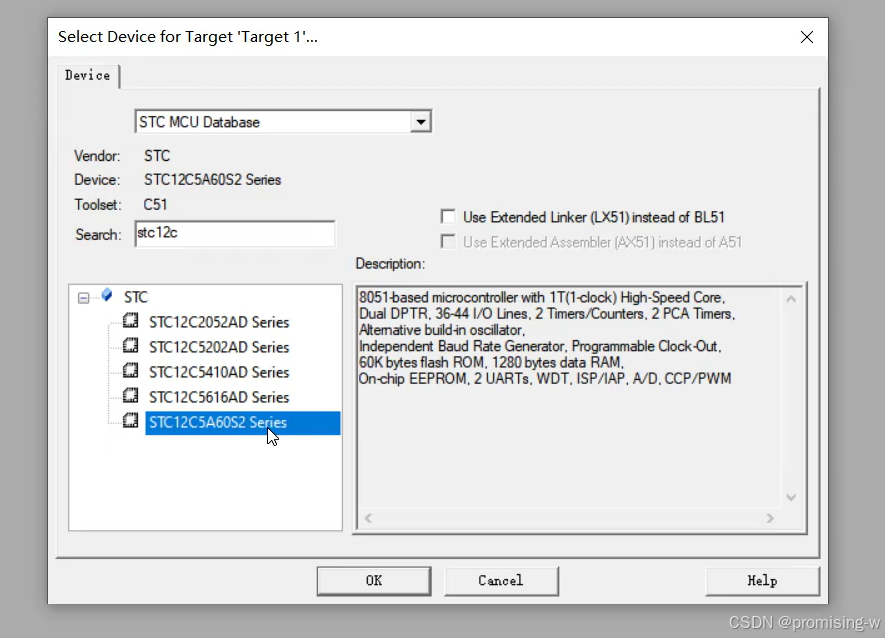This screenshot has height=638, width=885.
Task: Confirm selection with OK button
Action: (x=374, y=580)
